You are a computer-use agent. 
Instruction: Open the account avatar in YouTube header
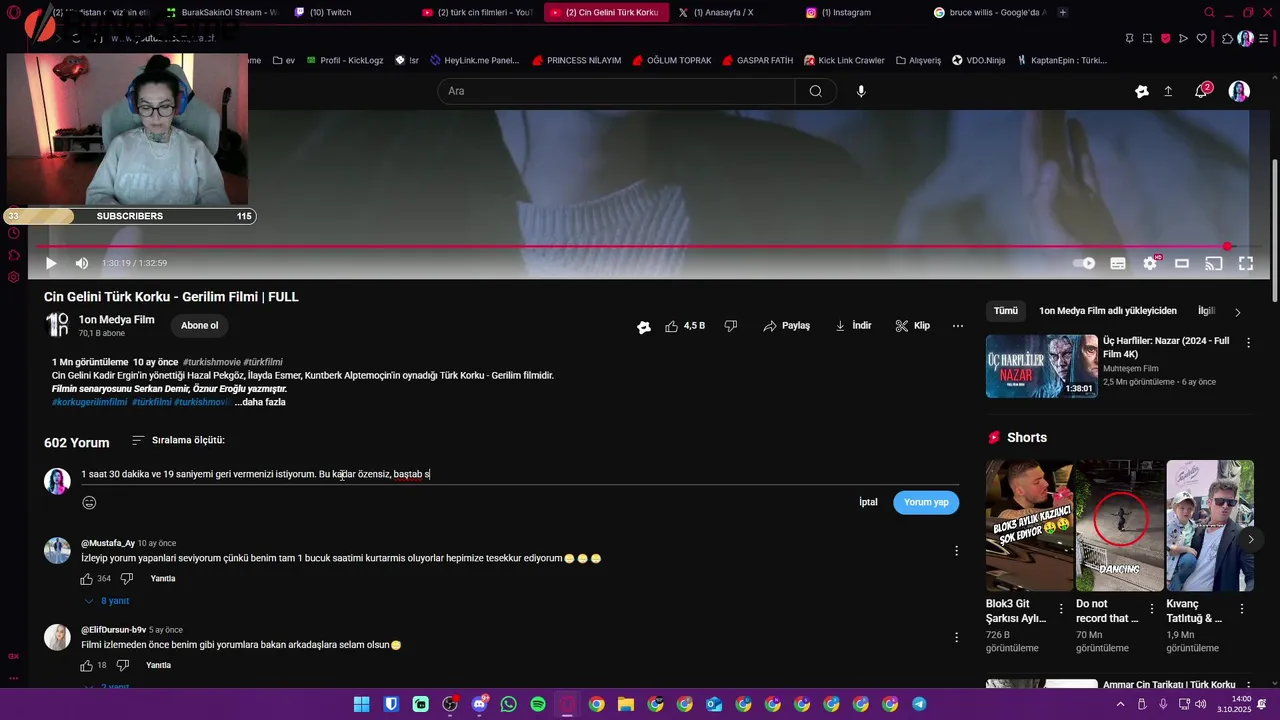[x=1239, y=91]
